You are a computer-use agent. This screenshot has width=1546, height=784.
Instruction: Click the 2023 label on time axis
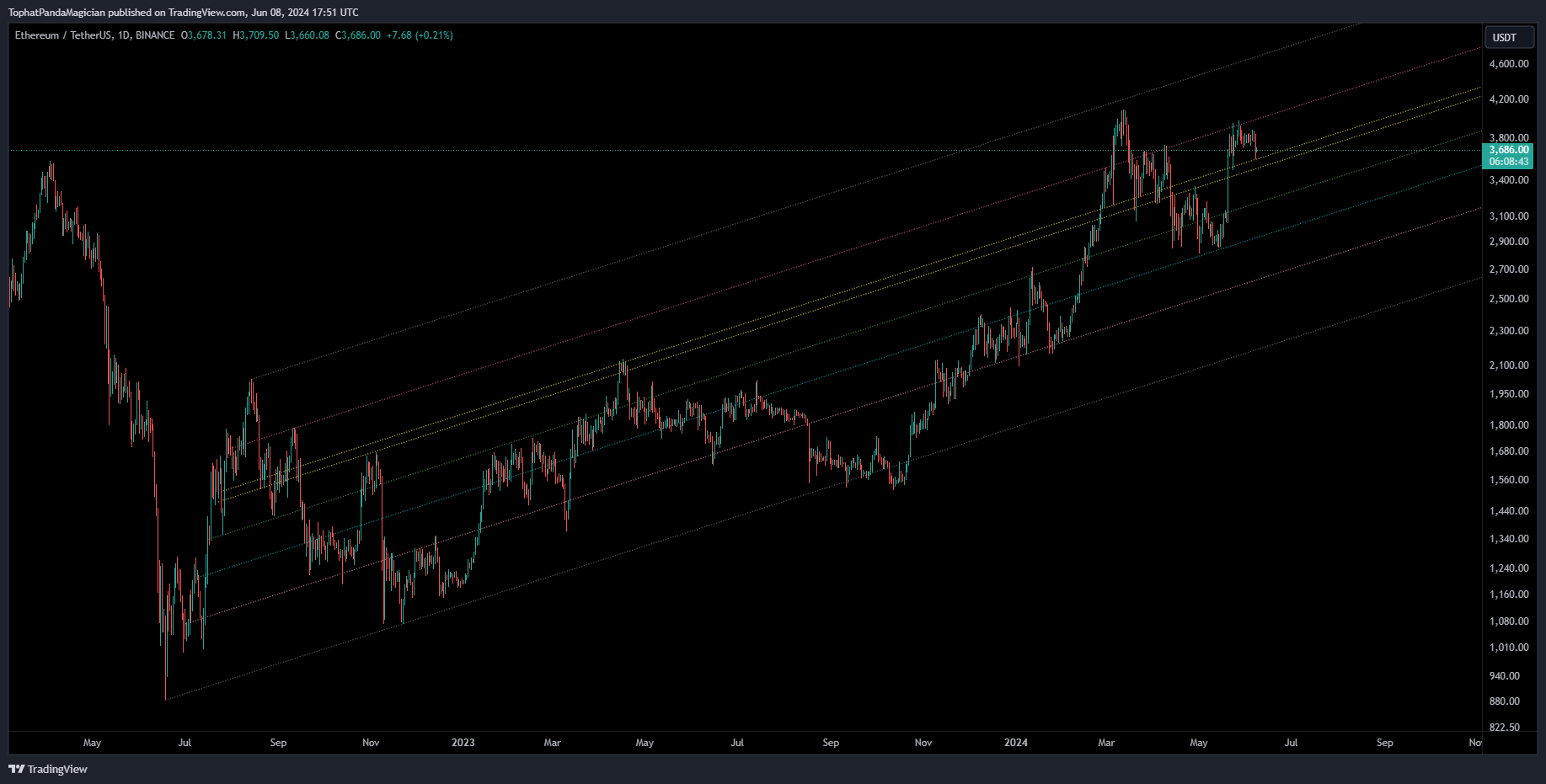tap(463, 743)
